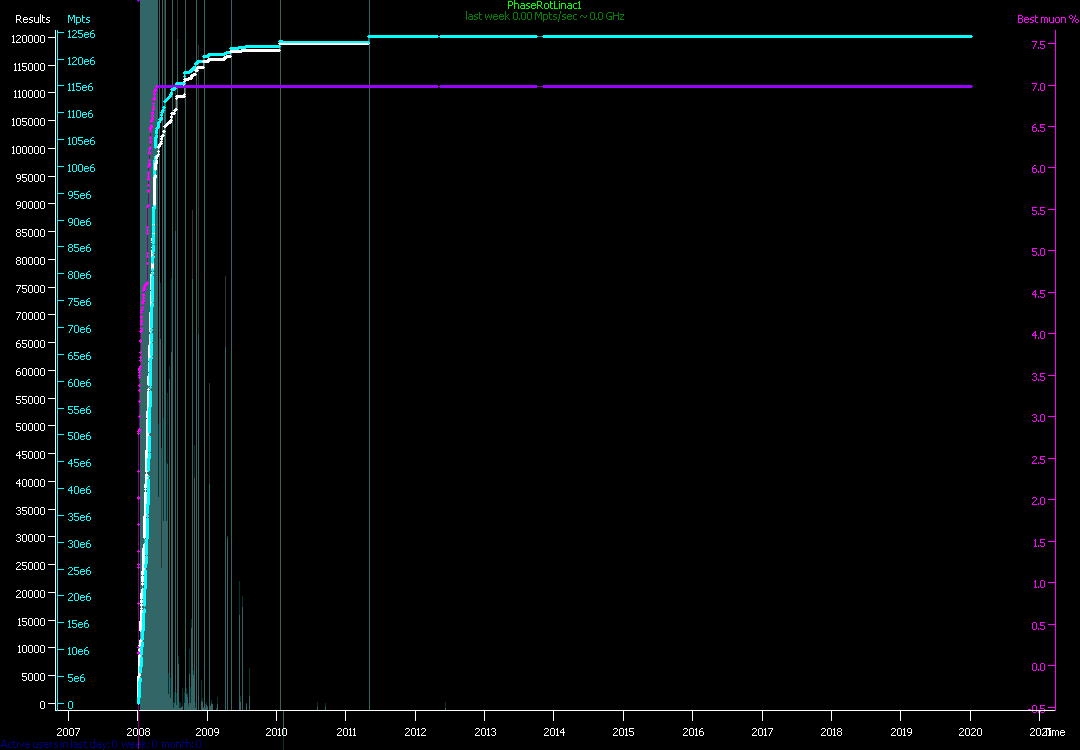1080x750 pixels.
Task: Click the 50e6 value on the Mpts axis
Action: [80, 437]
